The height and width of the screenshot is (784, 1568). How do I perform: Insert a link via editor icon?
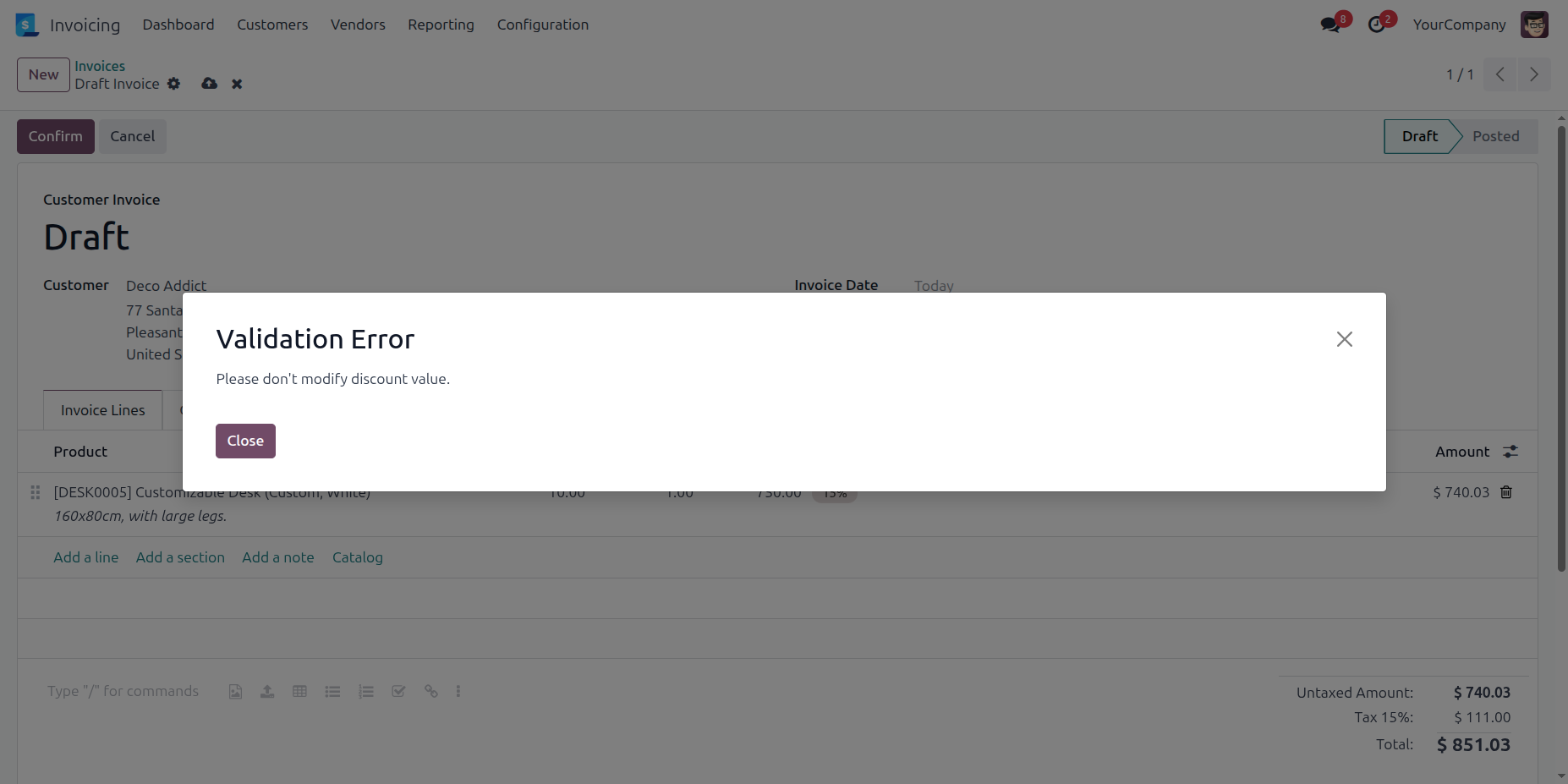pos(431,692)
